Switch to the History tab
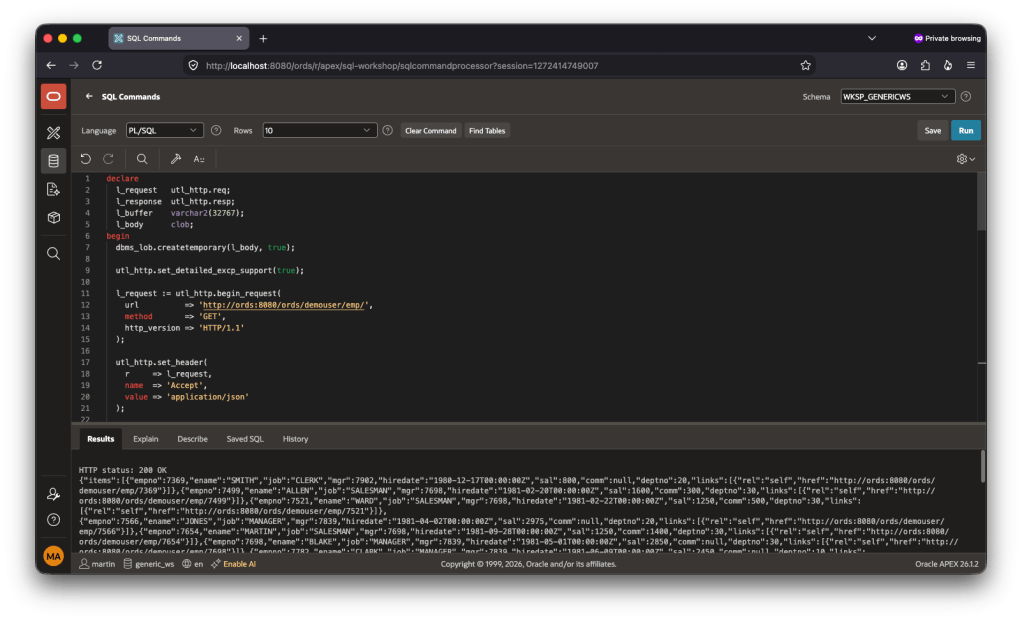The width and height of the screenshot is (1022, 621). (x=295, y=439)
